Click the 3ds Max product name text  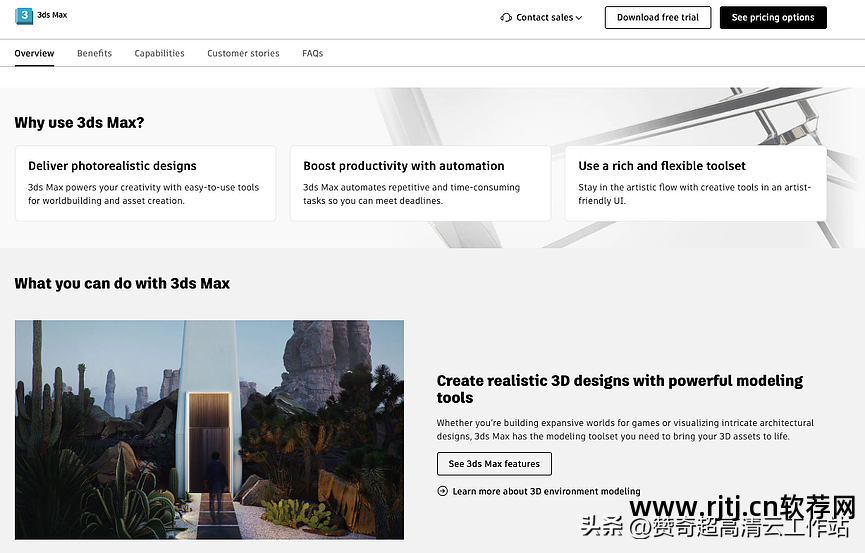tap(52, 15)
